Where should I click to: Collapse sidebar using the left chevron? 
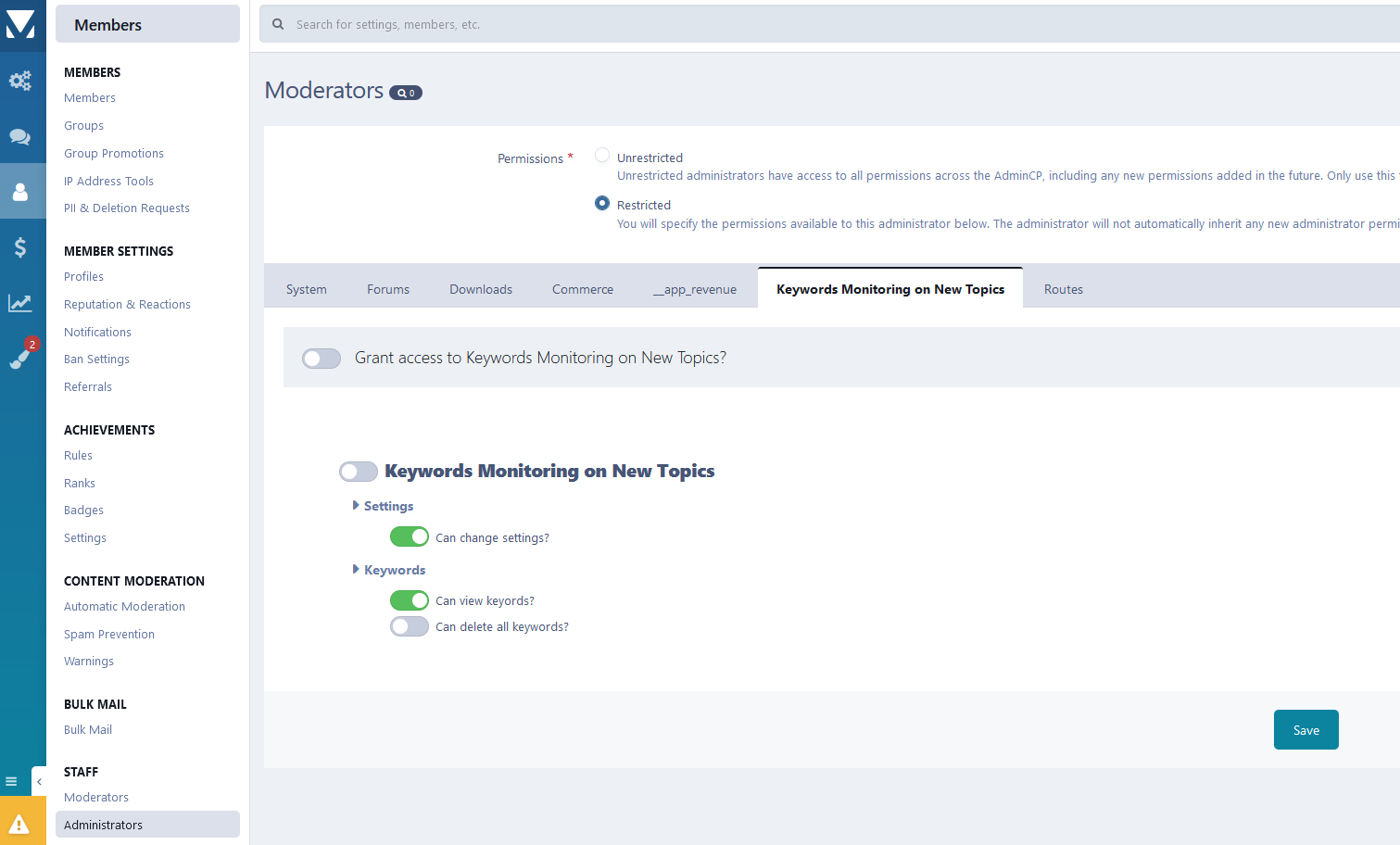pyautogui.click(x=39, y=781)
